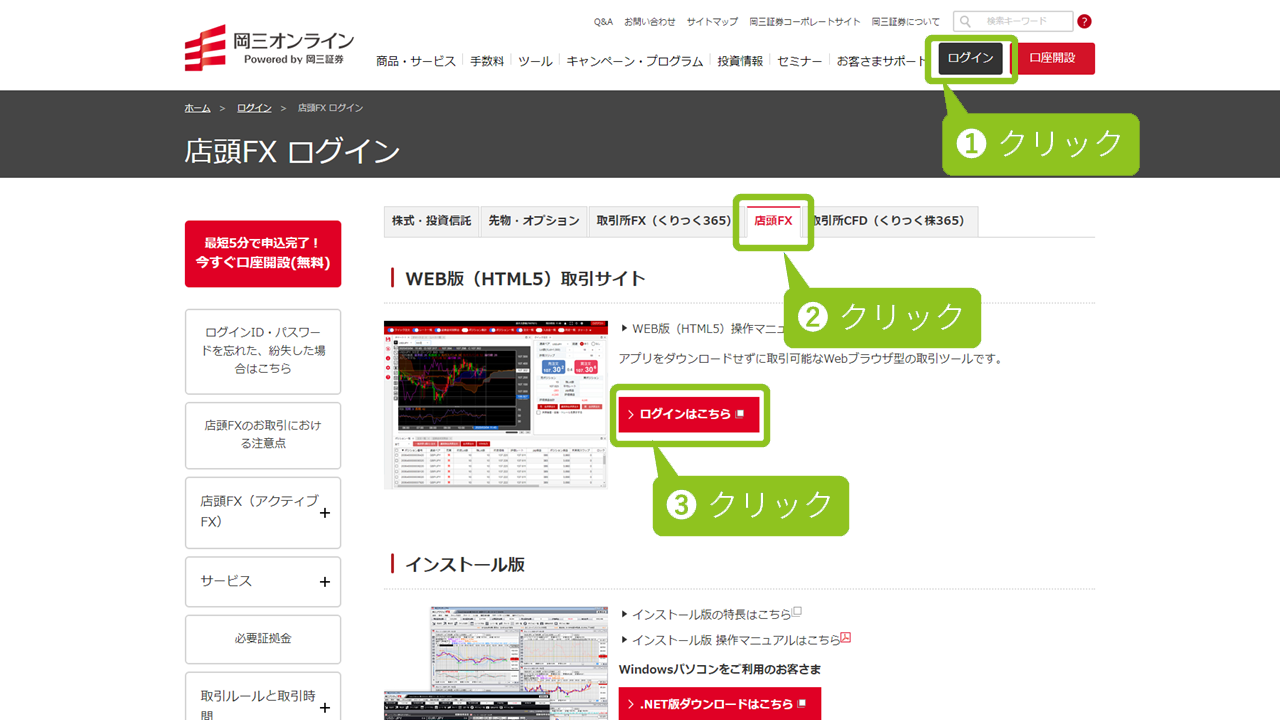
Task: Open 必要証拠金 sidebar item
Action: 263,639
